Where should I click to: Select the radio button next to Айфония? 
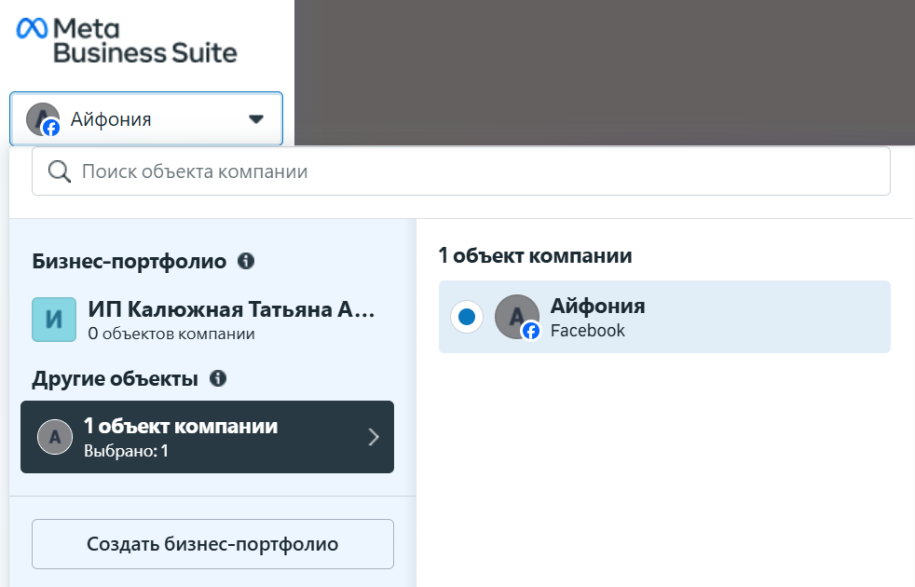click(x=466, y=317)
